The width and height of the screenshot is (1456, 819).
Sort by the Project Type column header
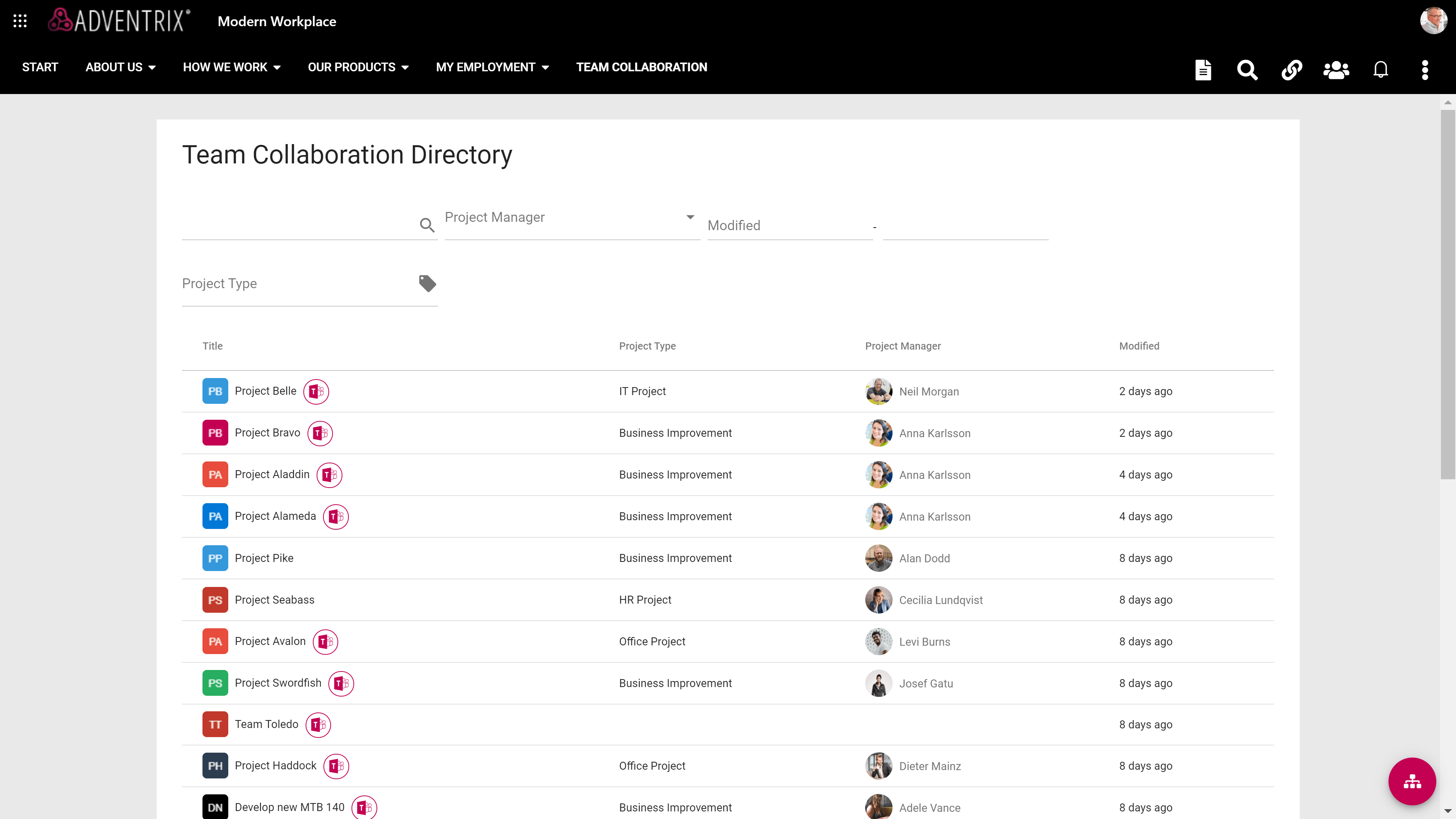(647, 346)
